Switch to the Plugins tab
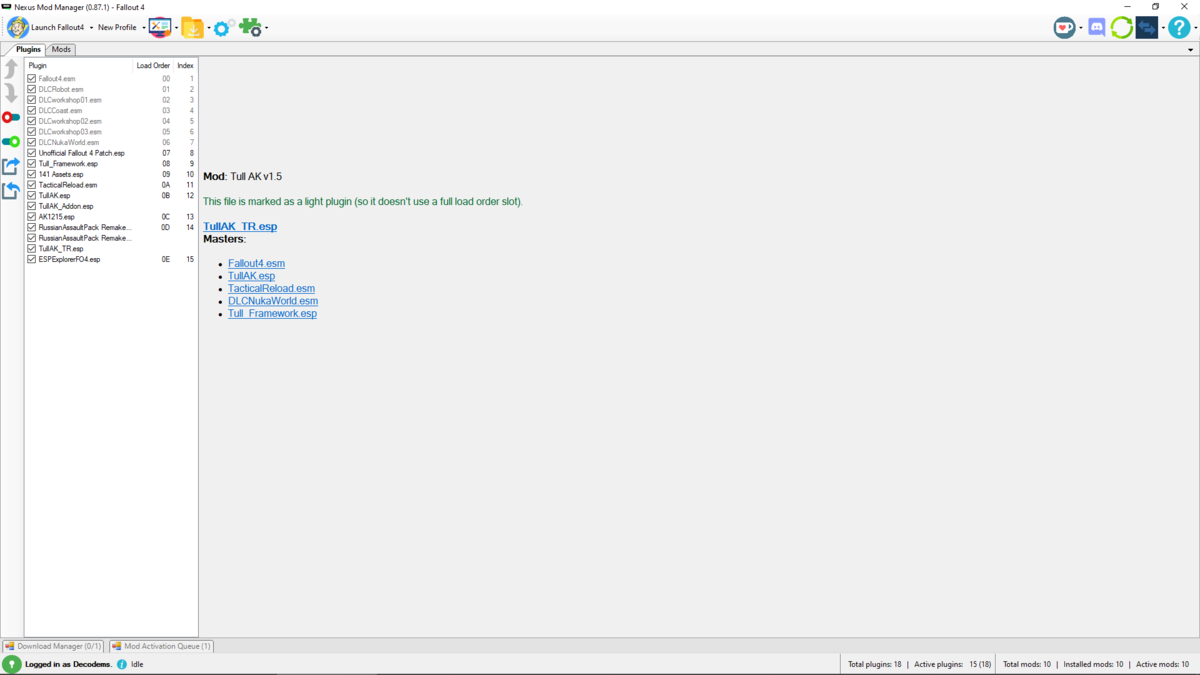The image size is (1200, 675). [28, 49]
